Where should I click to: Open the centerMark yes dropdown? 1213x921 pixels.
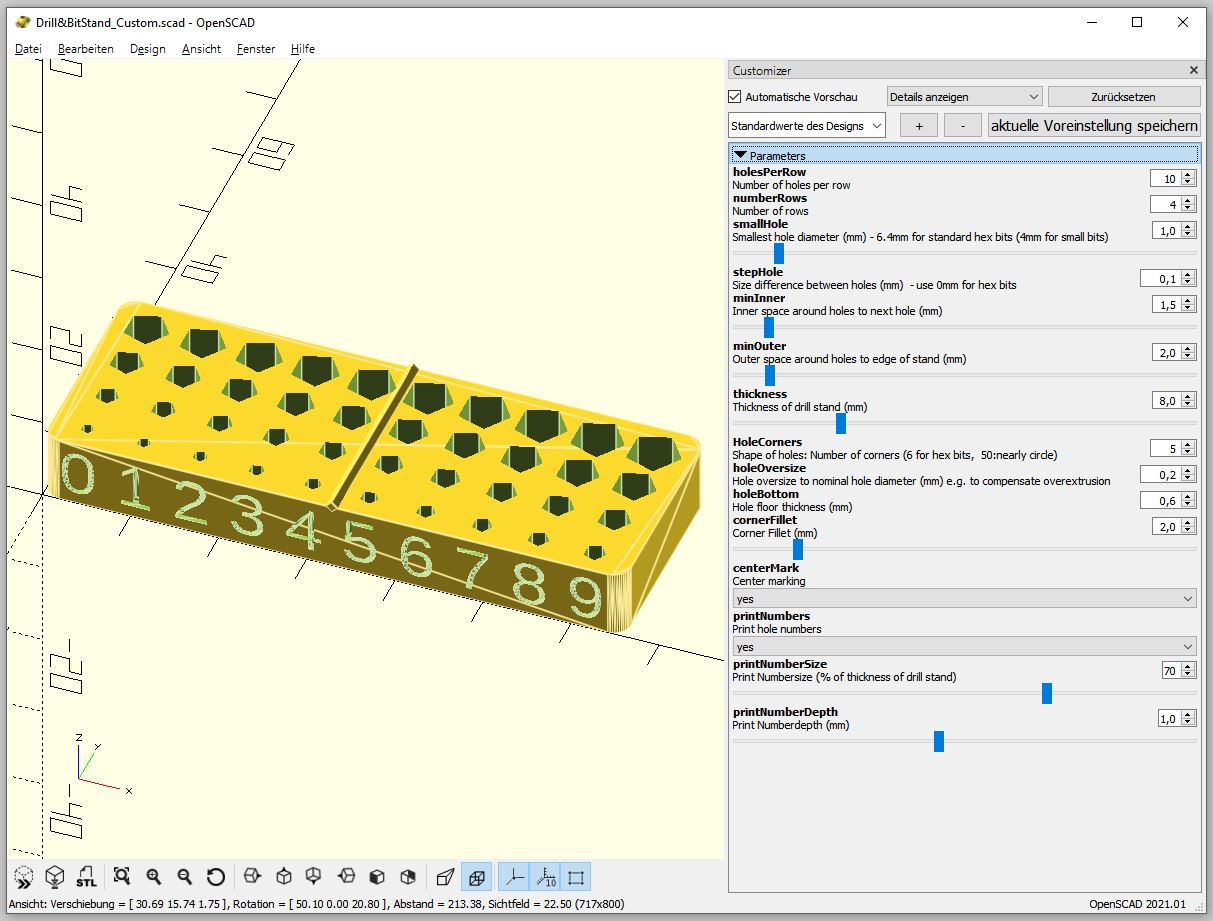[x=964, y=599]
